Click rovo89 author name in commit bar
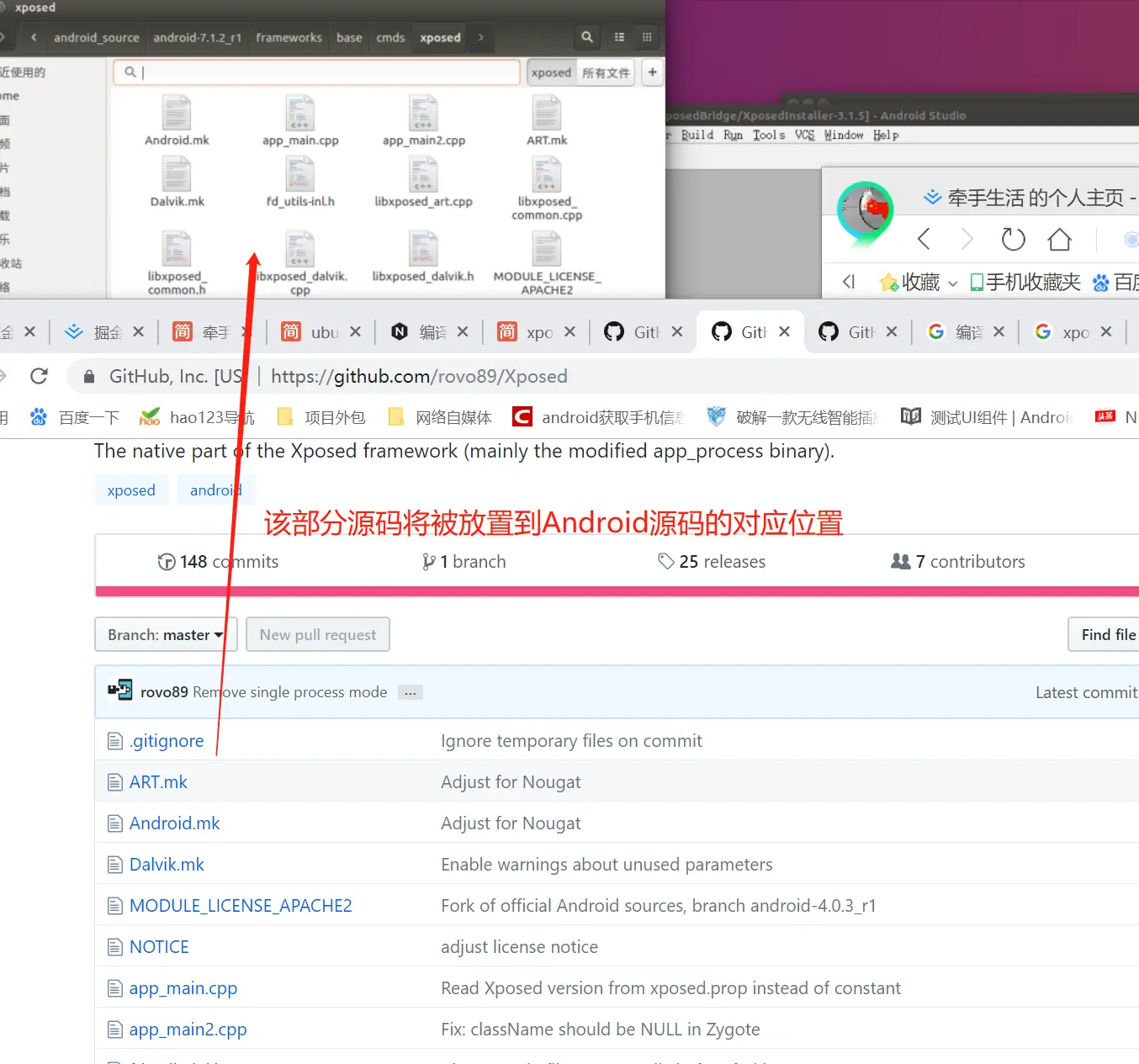 164,692
